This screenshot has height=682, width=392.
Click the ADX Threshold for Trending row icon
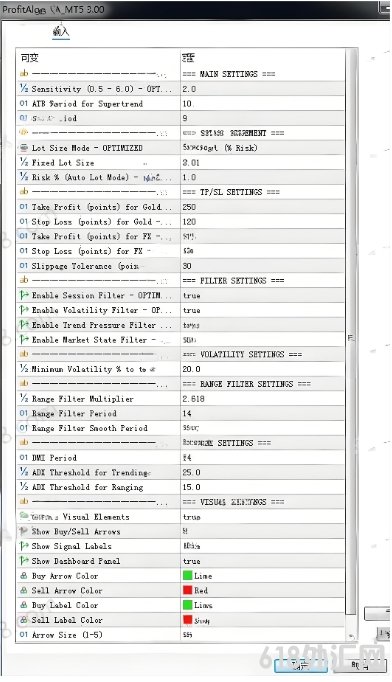[24, 472]
